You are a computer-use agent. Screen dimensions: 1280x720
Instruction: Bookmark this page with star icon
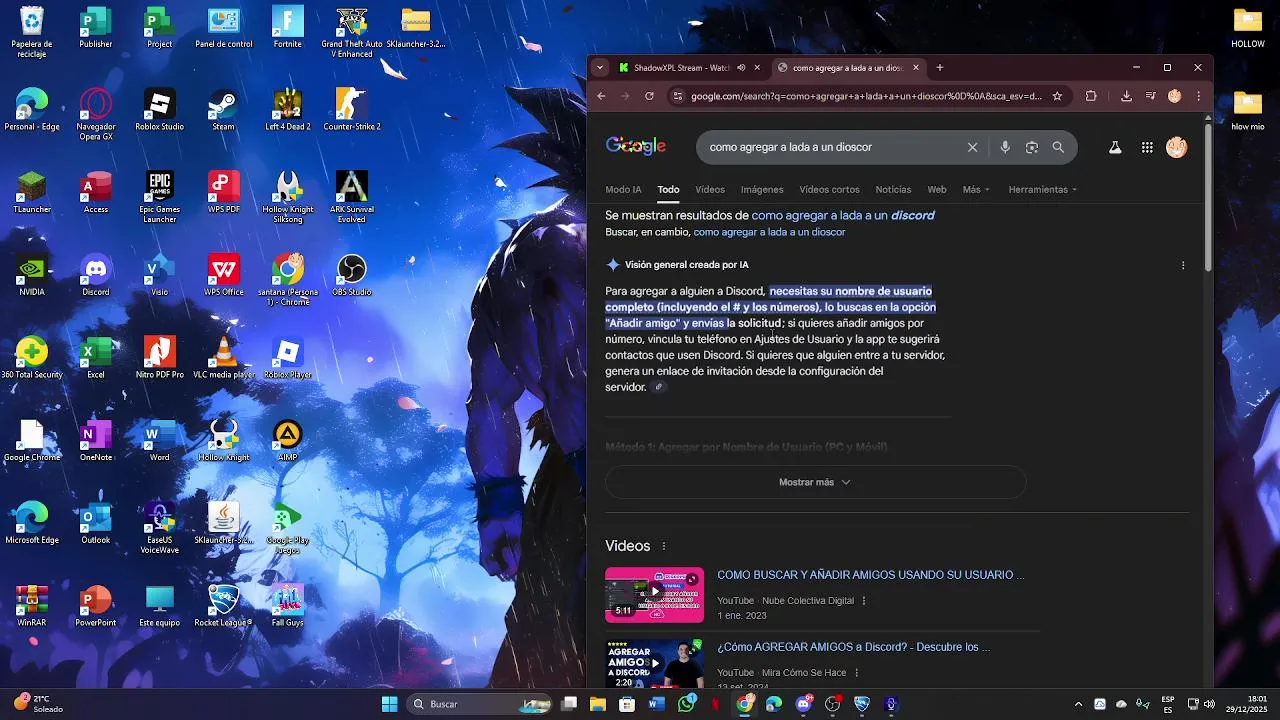1057,96
